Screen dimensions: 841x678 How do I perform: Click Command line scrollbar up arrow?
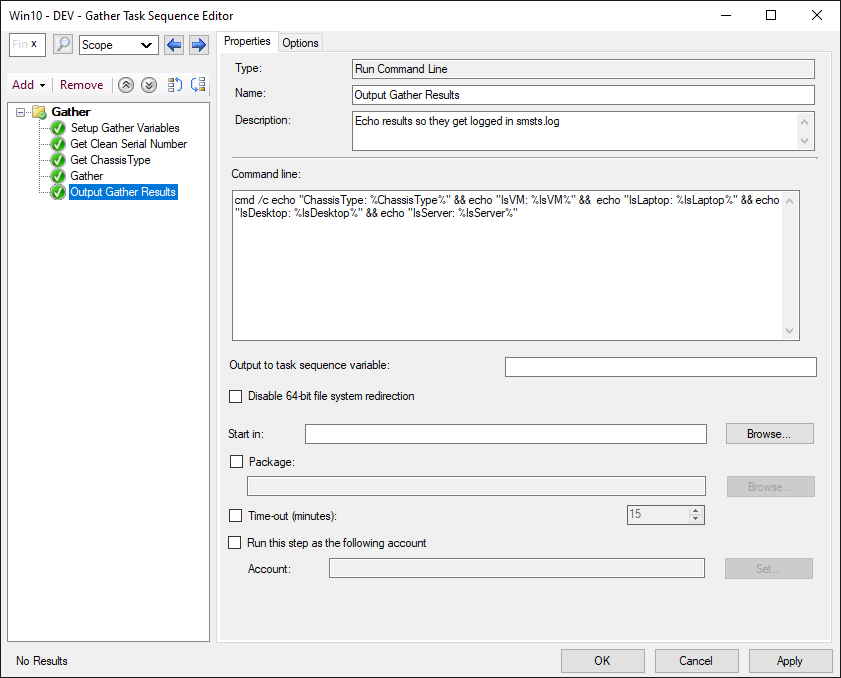(x=790, y=201)
